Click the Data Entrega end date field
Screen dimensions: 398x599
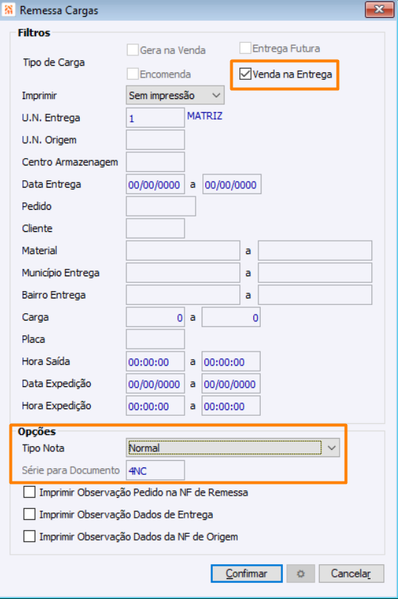232,185
